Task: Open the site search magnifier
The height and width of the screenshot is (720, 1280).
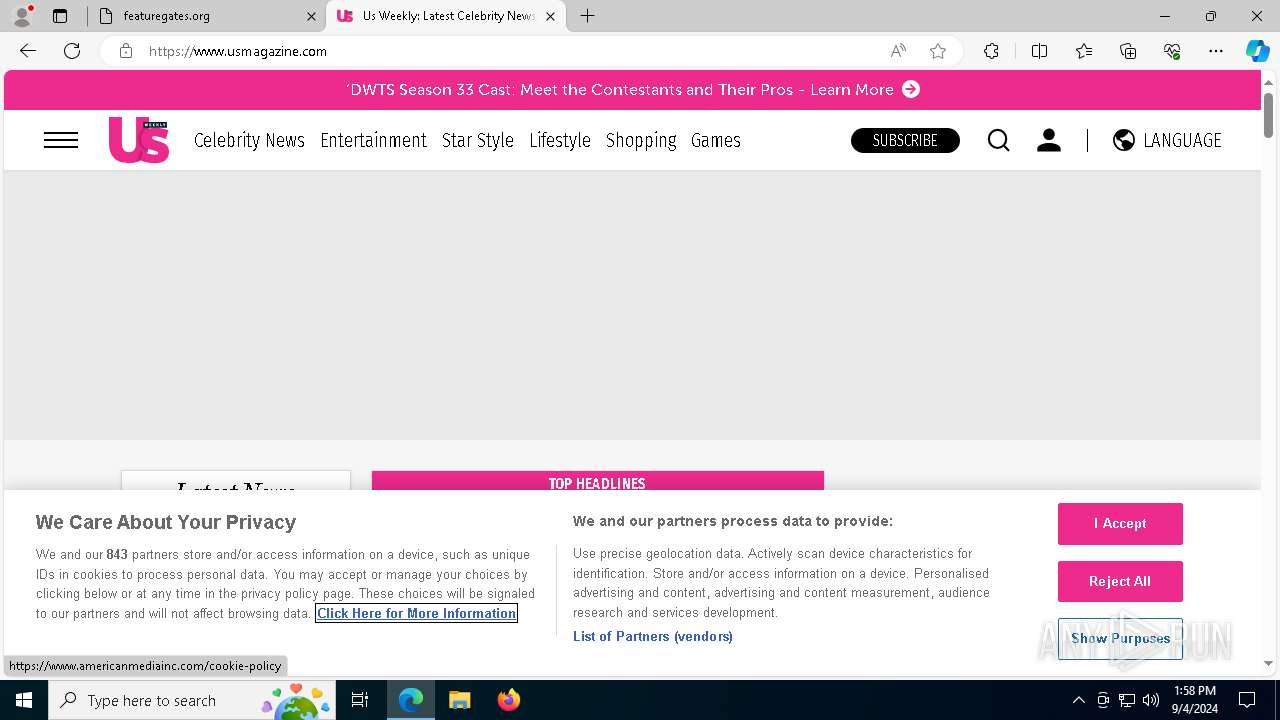Action: coord(998,140)
